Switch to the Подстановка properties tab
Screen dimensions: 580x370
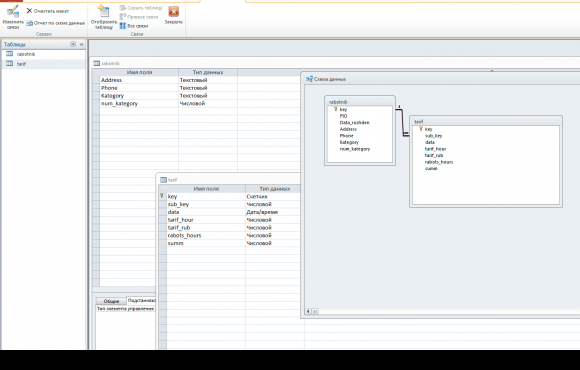pos(141,300)
